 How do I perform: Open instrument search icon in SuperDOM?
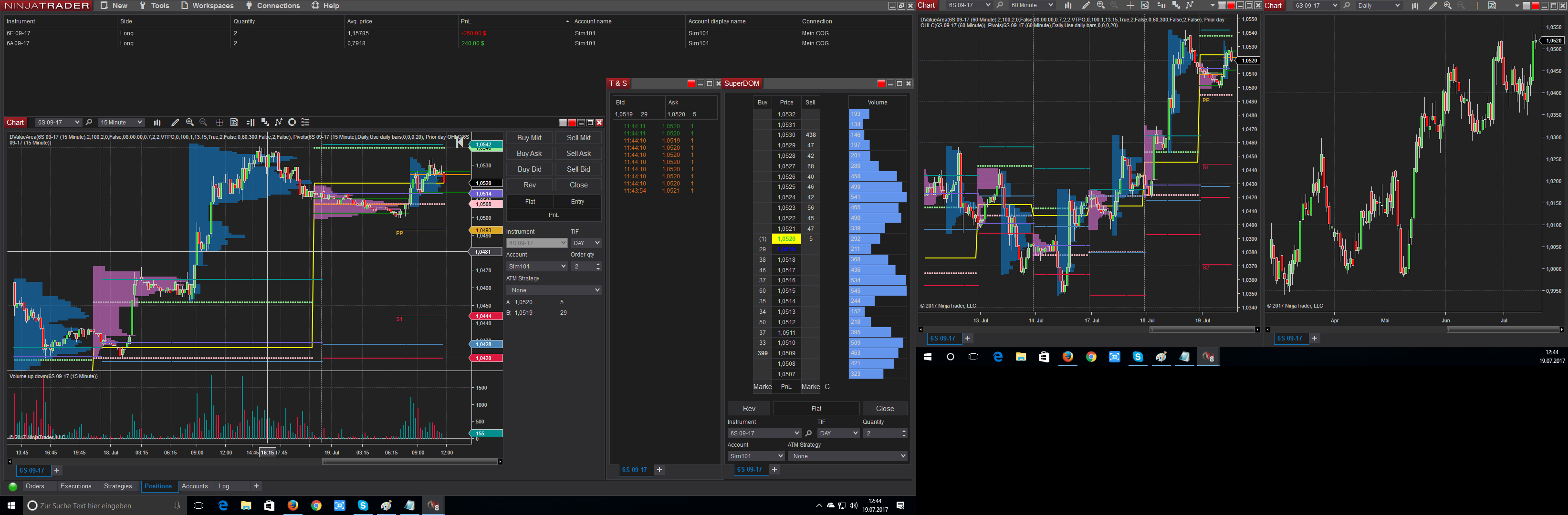click(808, 433)
